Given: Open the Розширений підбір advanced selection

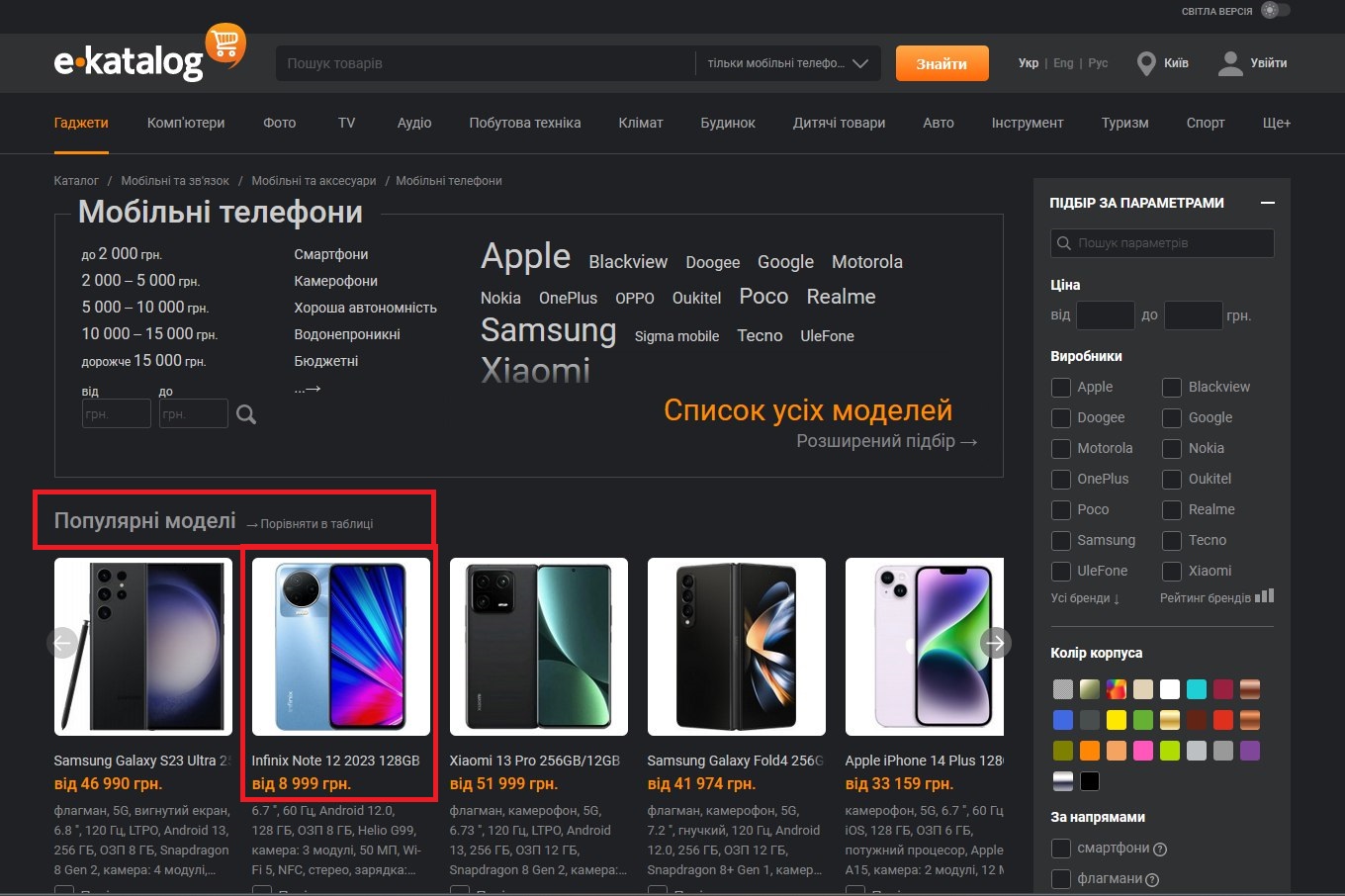Looking at the screenshot, I should coord(887,441).
